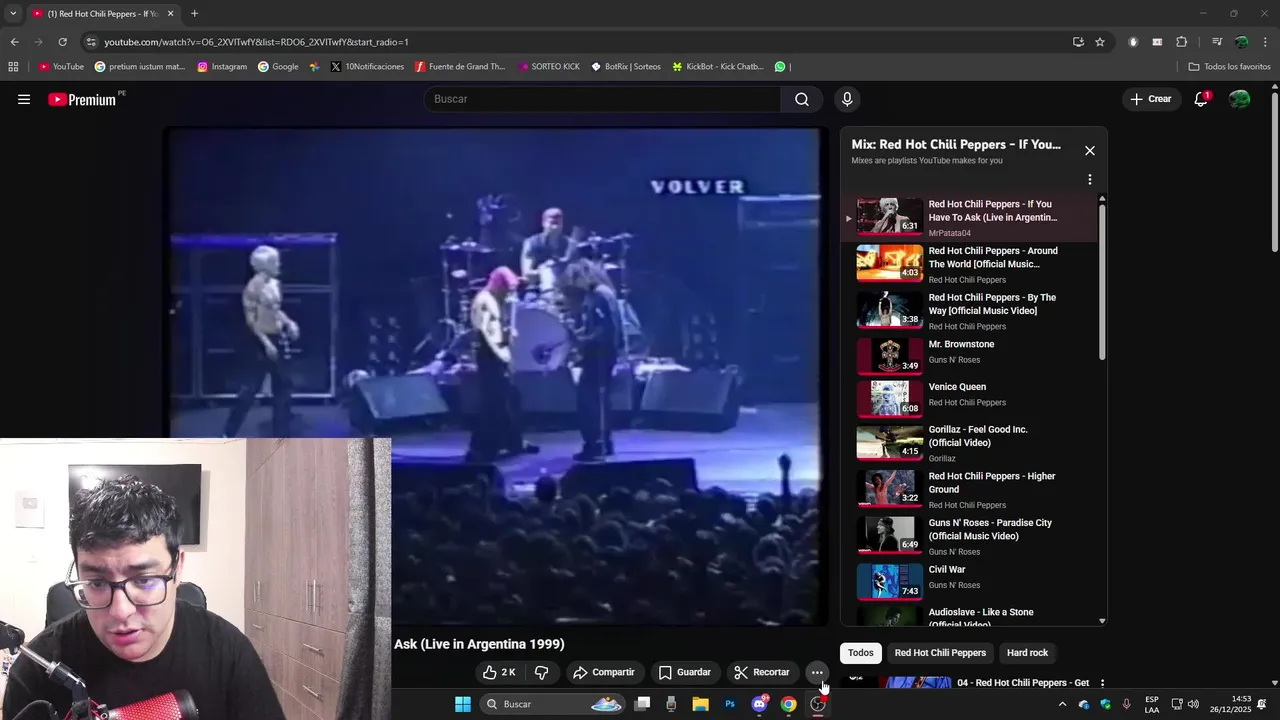Image resolution: width=1280 pixels, height=720 pixels.
Task: Play By The Way from the Mix
Action: 970,311
